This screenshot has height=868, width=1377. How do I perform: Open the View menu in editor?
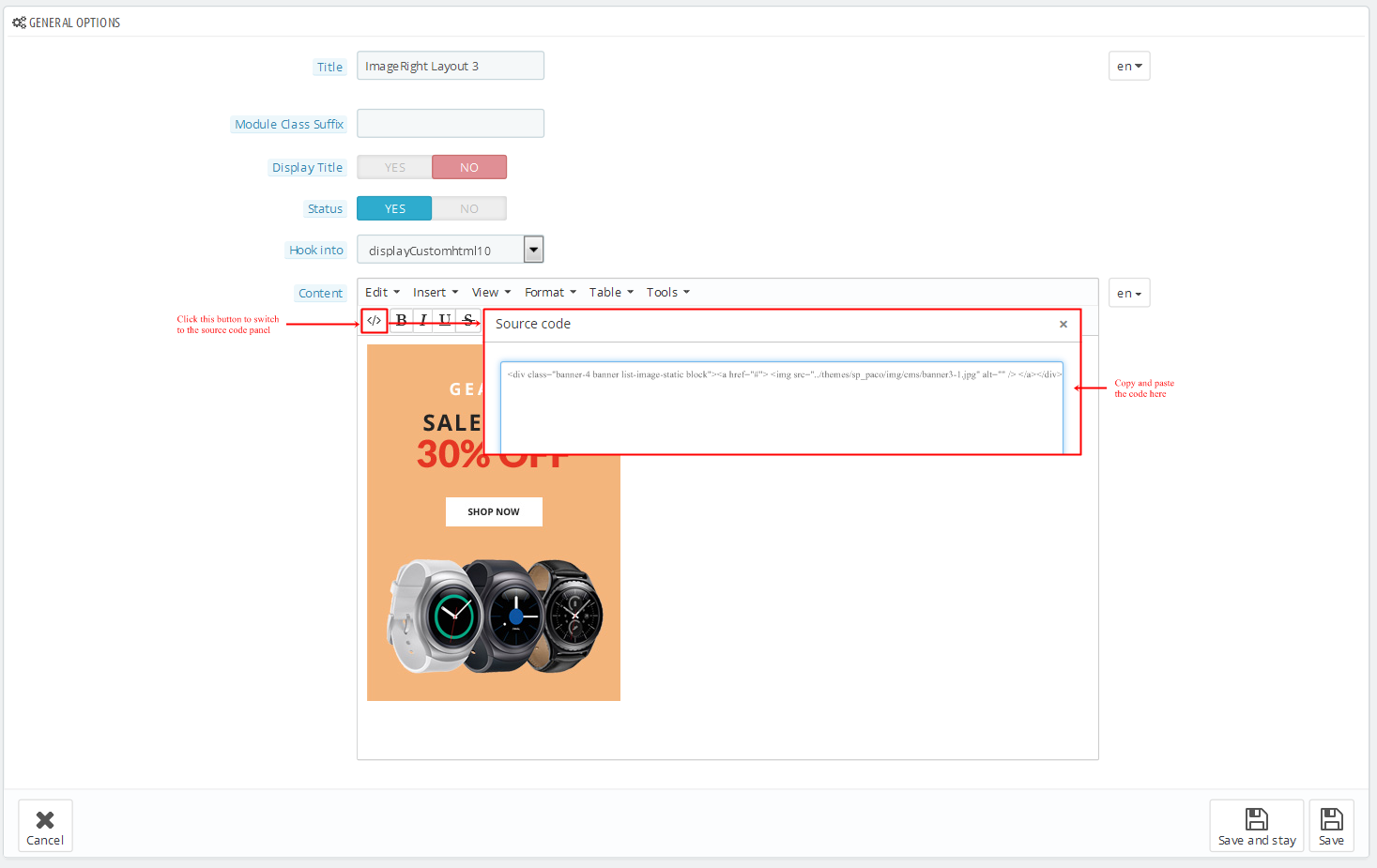coord(491,293)
